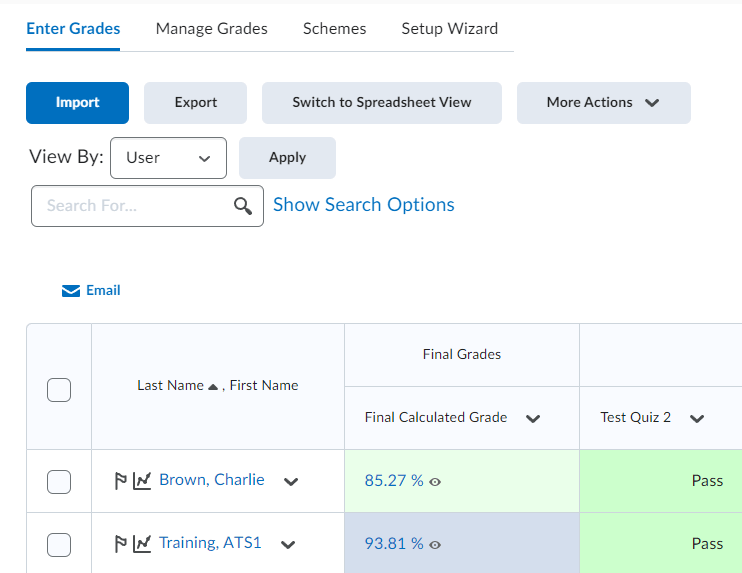The width and height of the screenshot is (742, 573).
Task: Open Training, ATS1 student link
Action: pyautogui.click(x=210, y=543)
